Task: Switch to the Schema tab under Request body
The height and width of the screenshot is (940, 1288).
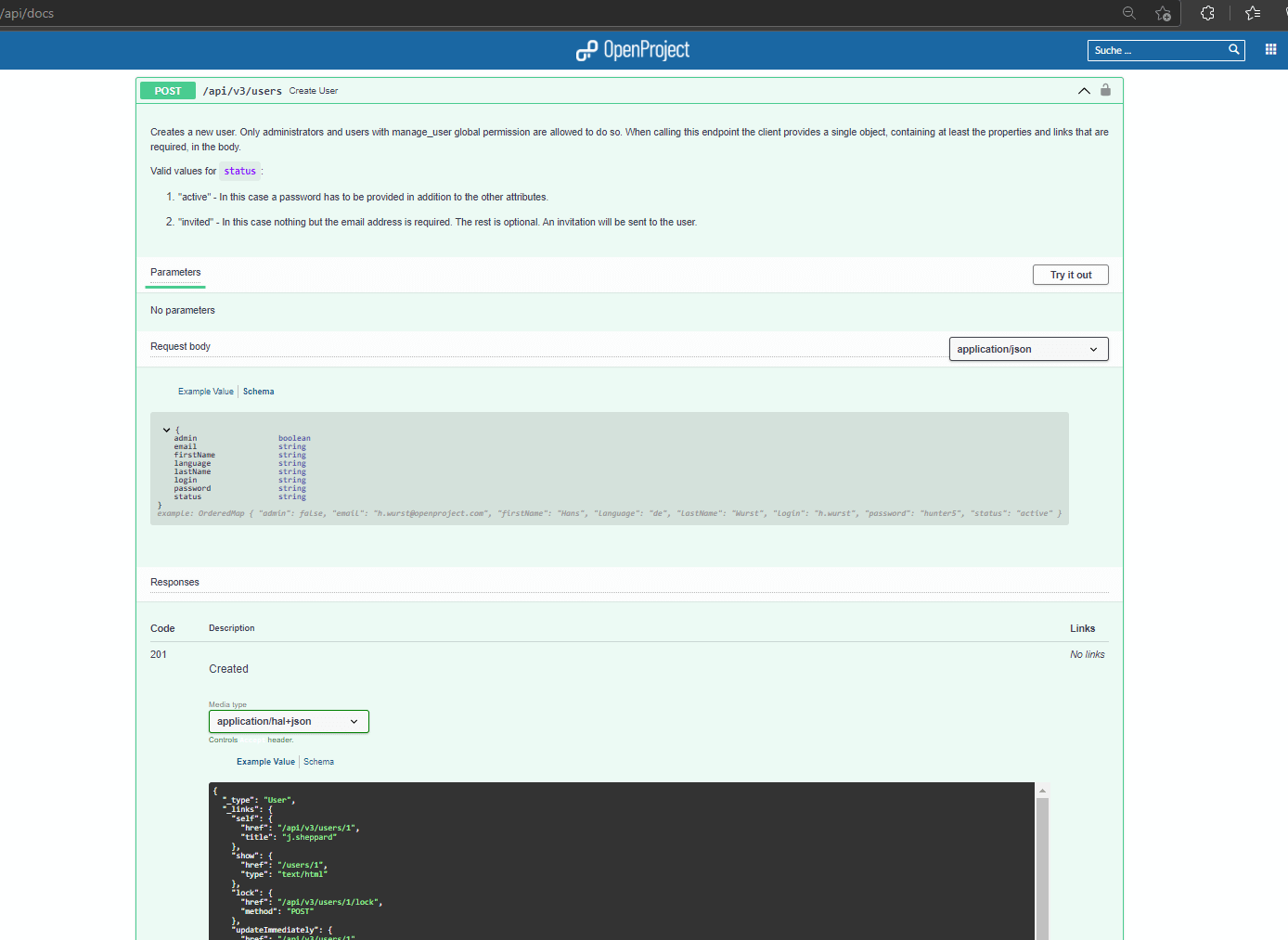Action: pyautogui.click(x=259, y=391)
